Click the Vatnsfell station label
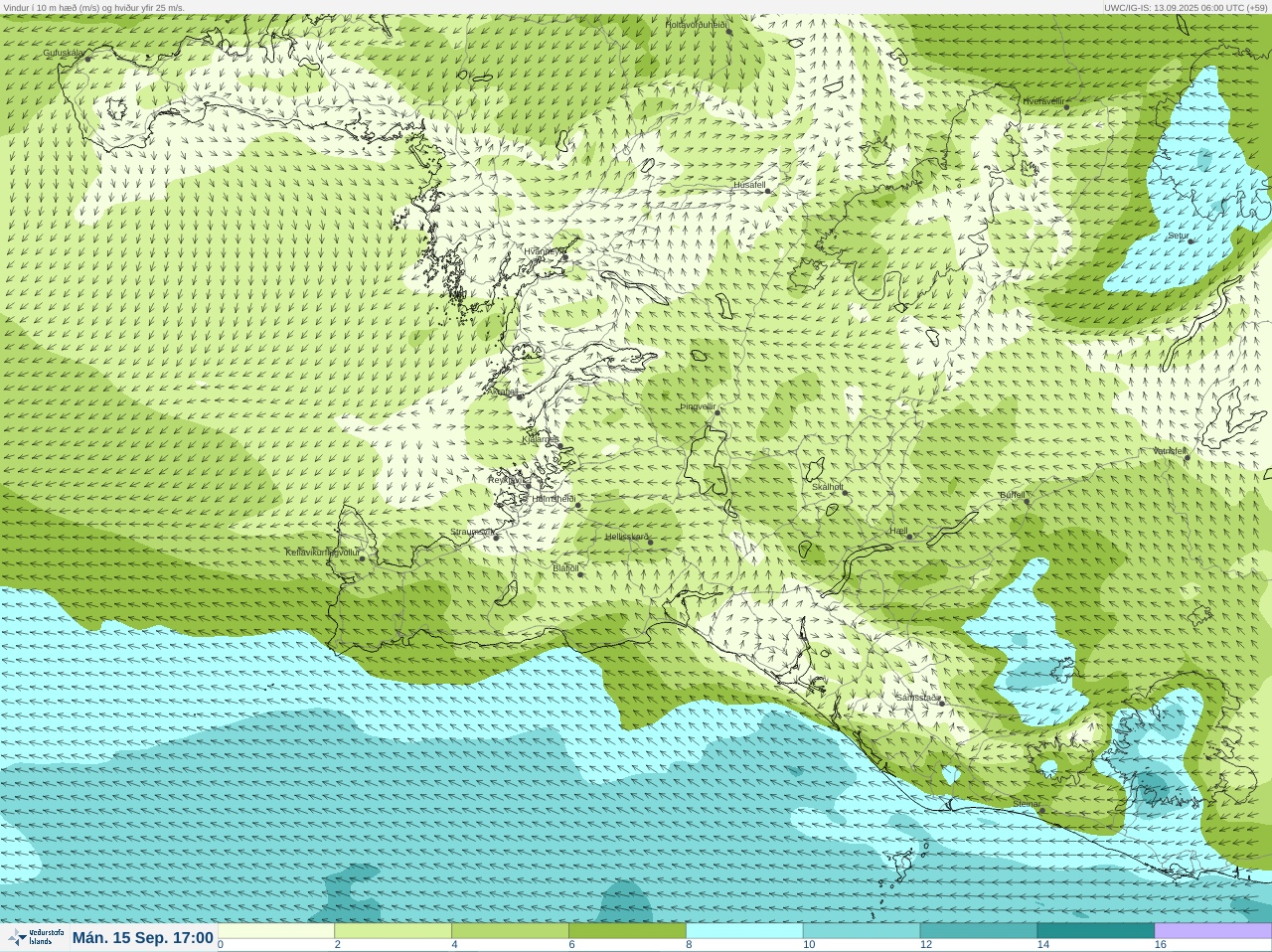This screenshot has width=1272, height=952. 1170,451
